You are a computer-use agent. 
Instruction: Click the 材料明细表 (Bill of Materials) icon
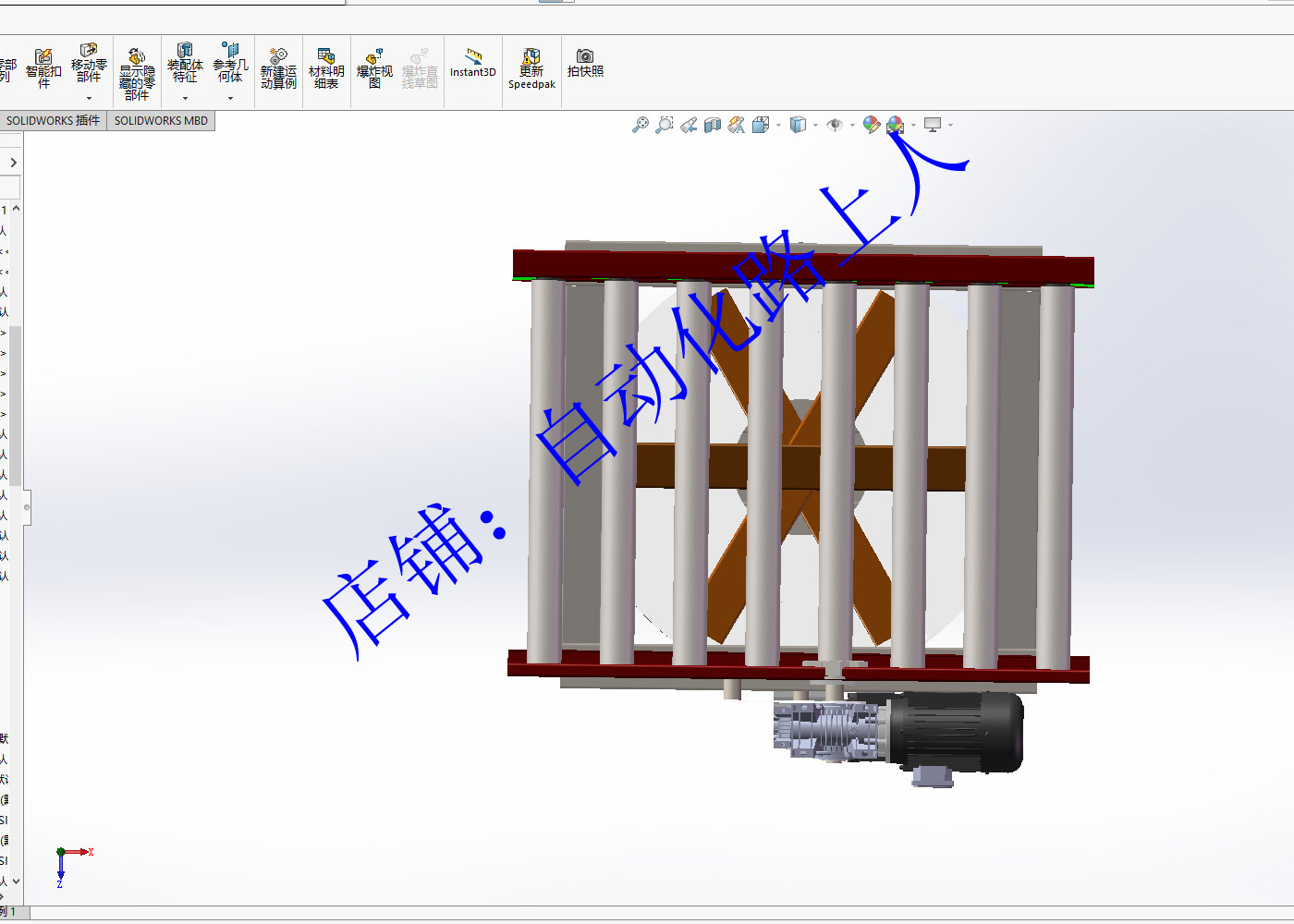[x=326, y=65]
